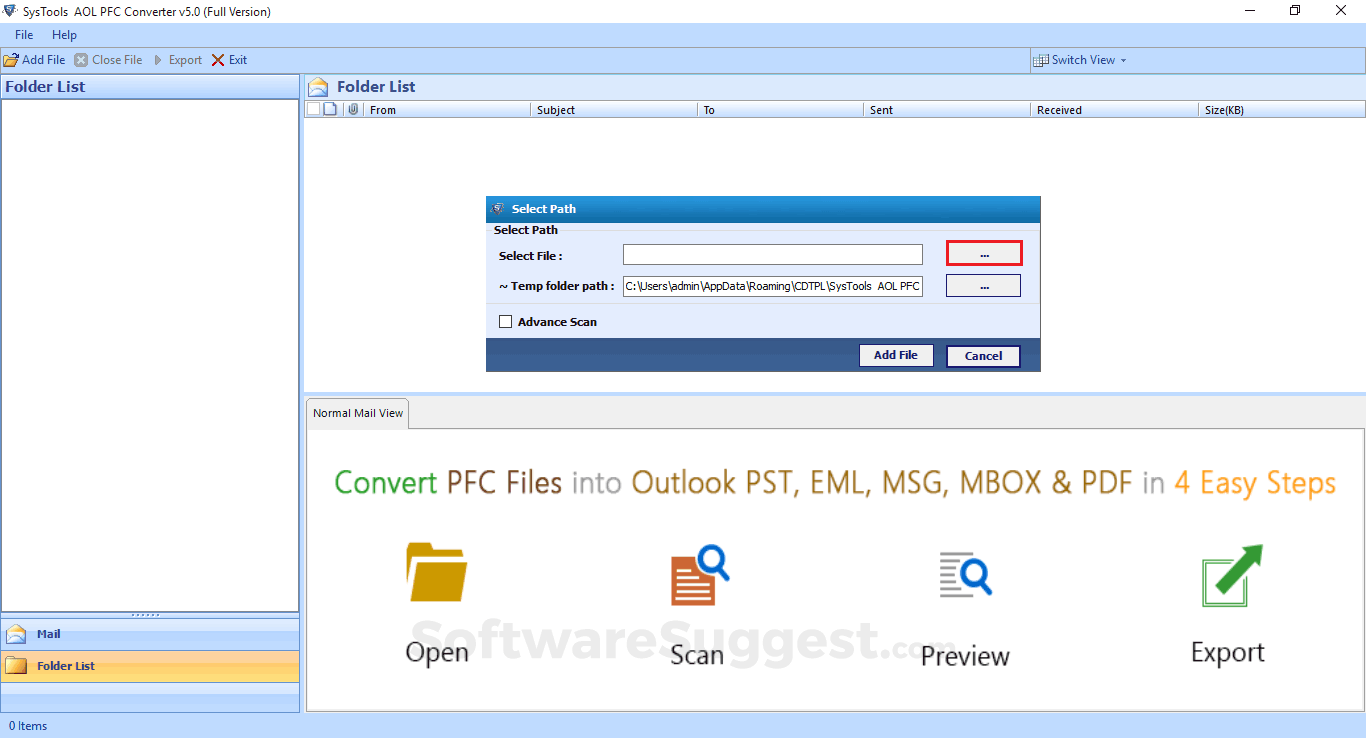Click the "0 Items" status bar text
The width and height of the screenshot is (1366, 738).
click(x=28, y=726)
